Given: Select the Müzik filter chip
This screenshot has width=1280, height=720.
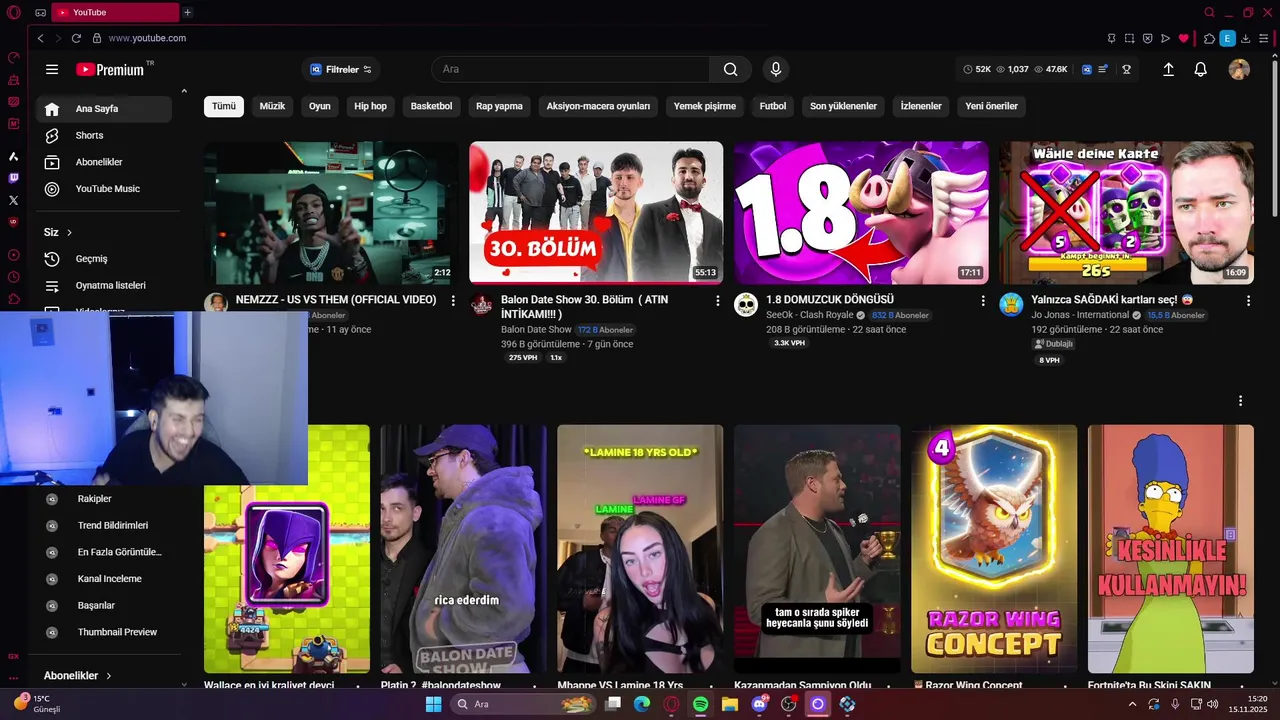Looking at the screenshot, I should 272,106.
